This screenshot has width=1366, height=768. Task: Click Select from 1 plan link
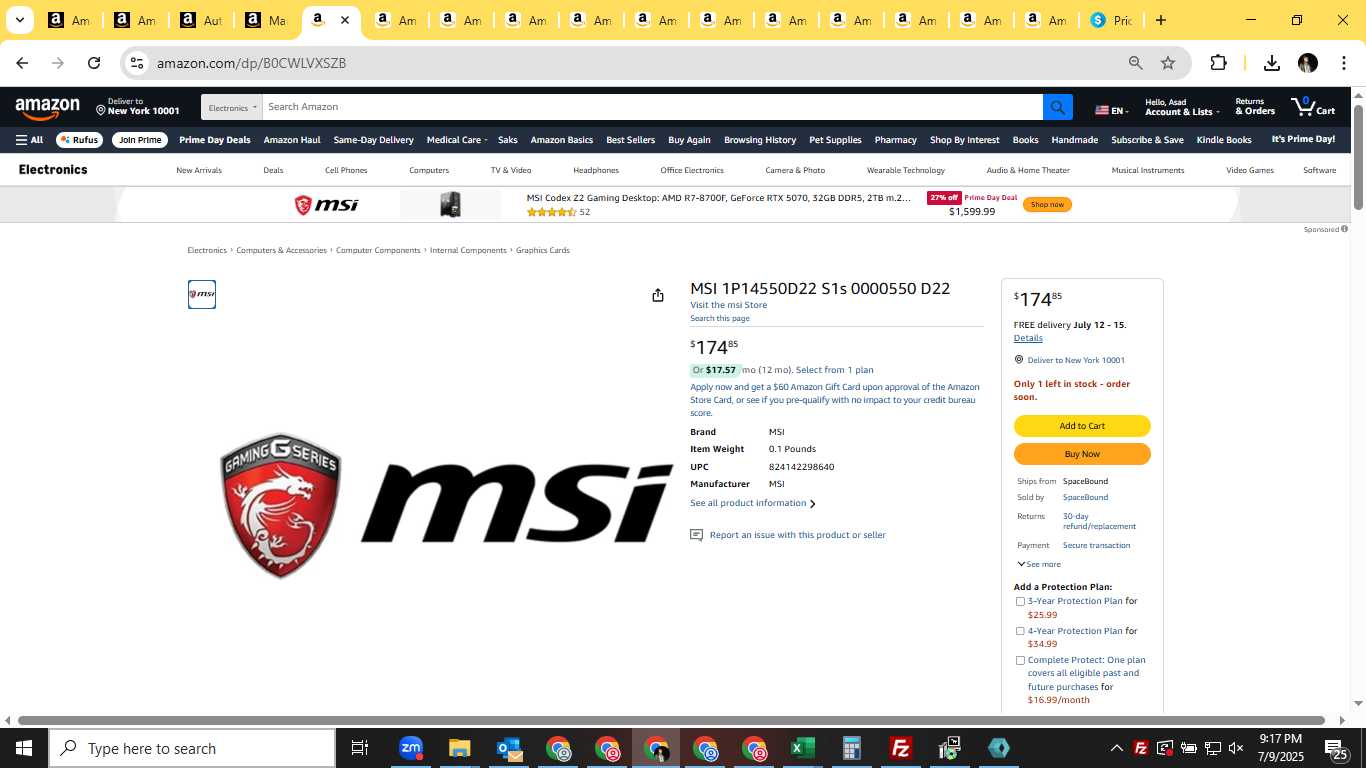click(x=834, y=370)
